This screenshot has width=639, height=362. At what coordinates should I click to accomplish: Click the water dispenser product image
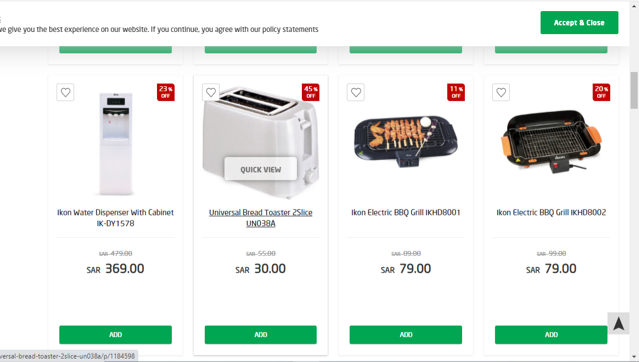[116, 143]
